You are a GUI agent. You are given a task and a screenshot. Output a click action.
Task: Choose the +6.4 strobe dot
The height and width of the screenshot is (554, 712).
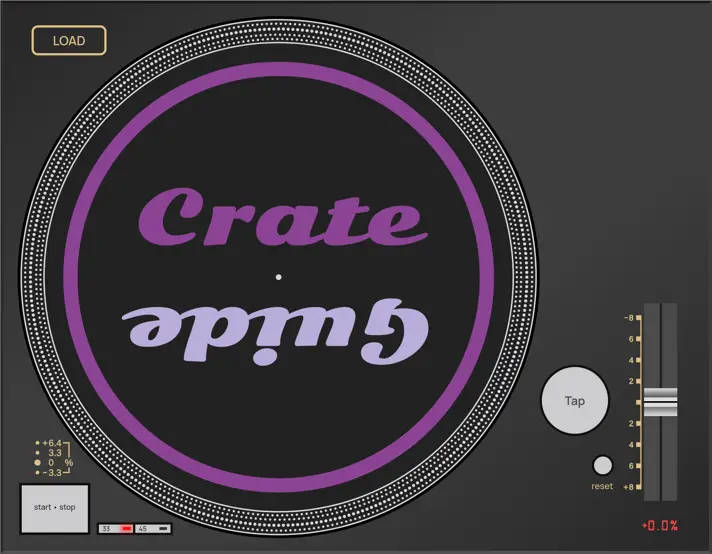tap(37, 443)
